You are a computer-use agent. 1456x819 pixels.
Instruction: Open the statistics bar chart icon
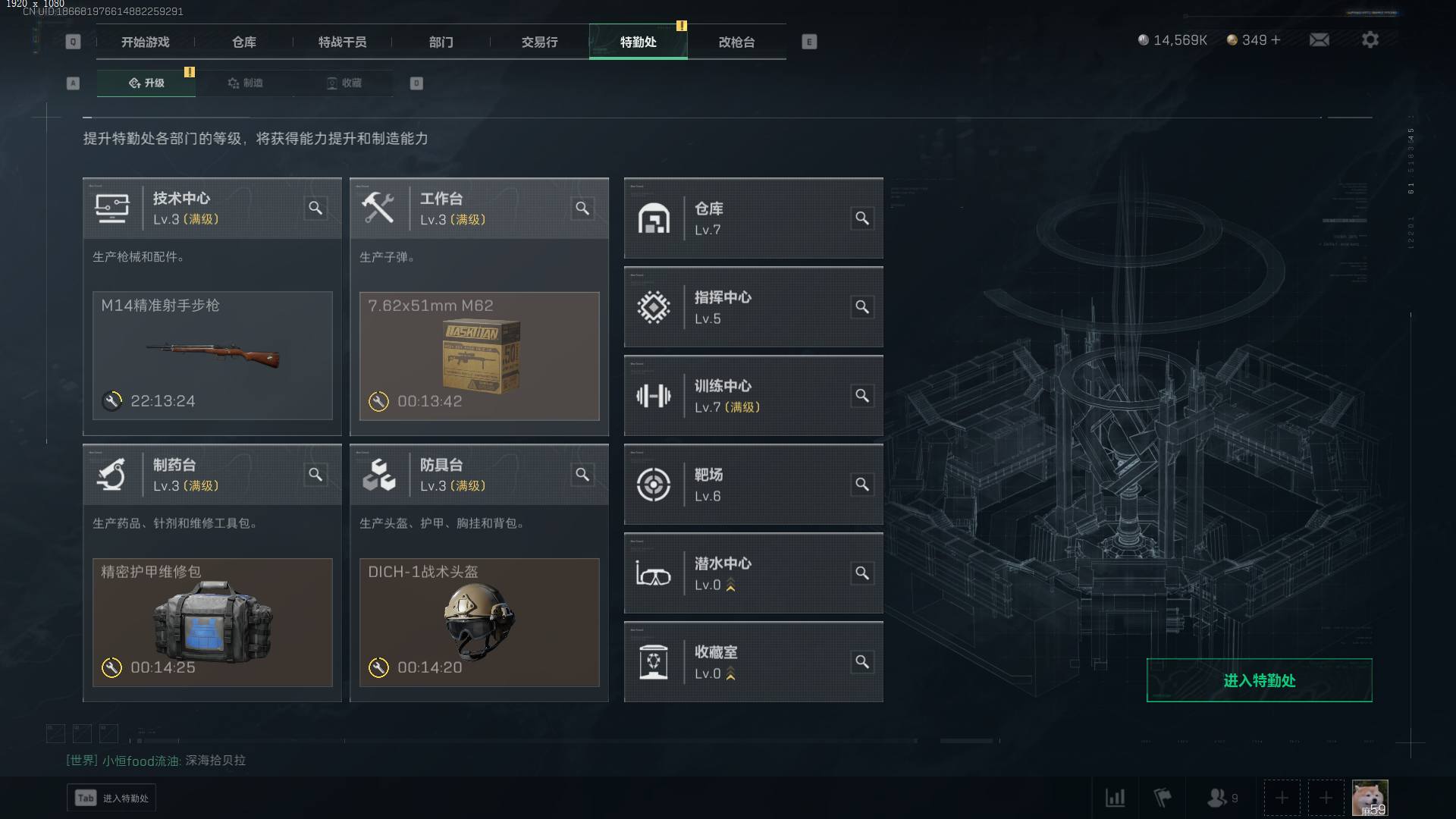1115,798
